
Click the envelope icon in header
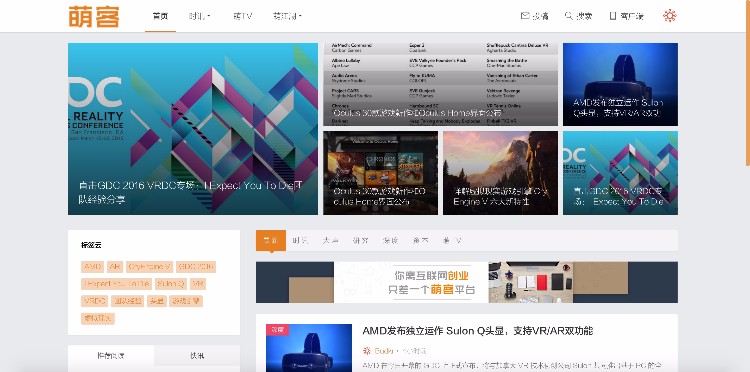525,16
